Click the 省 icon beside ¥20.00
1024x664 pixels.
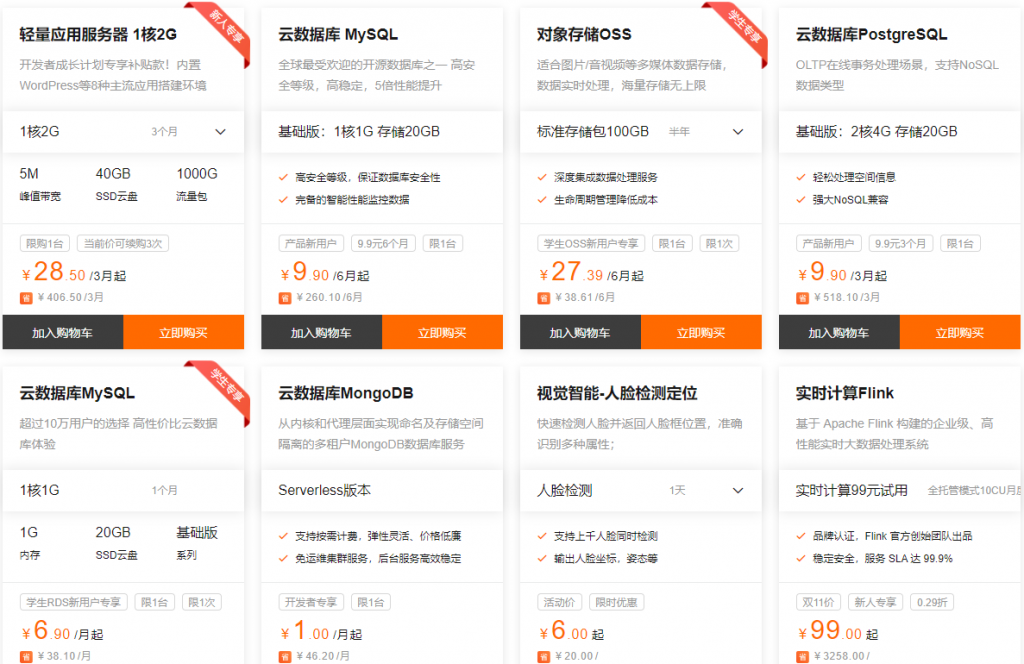pyautogui.click(x=543, y=657)
